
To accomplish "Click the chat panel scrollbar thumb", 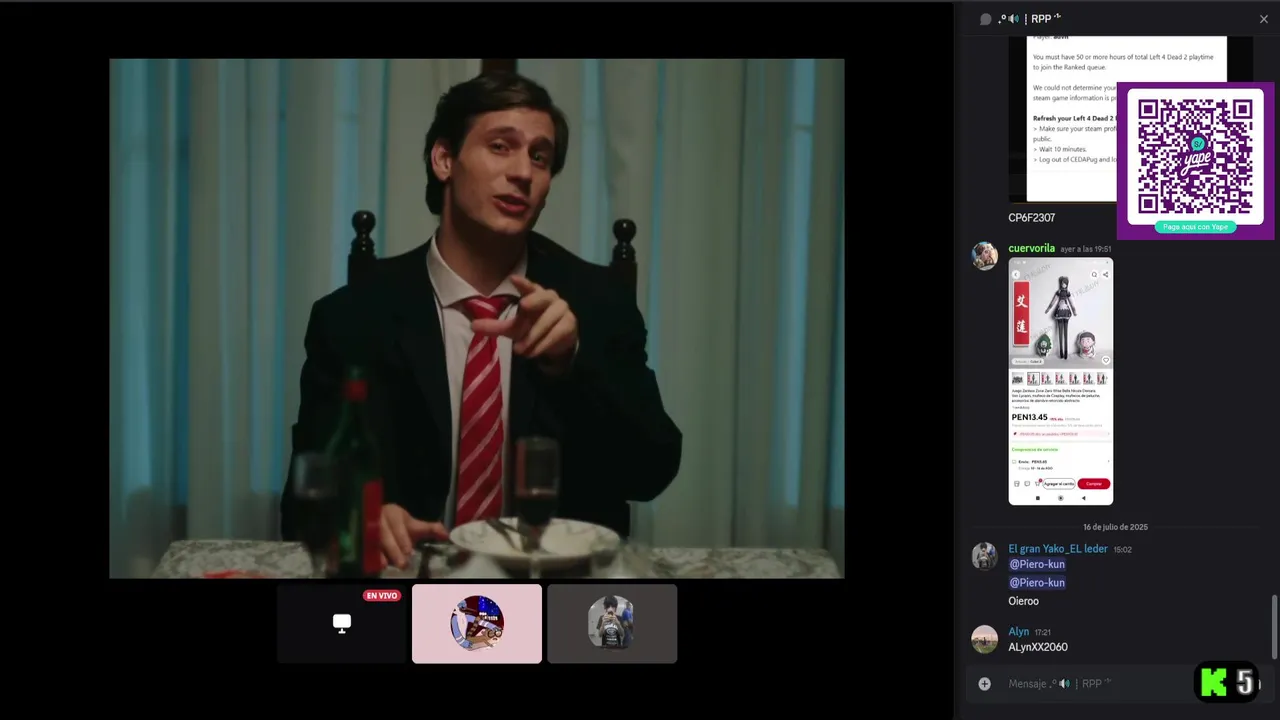I will tap(1274, 627).
